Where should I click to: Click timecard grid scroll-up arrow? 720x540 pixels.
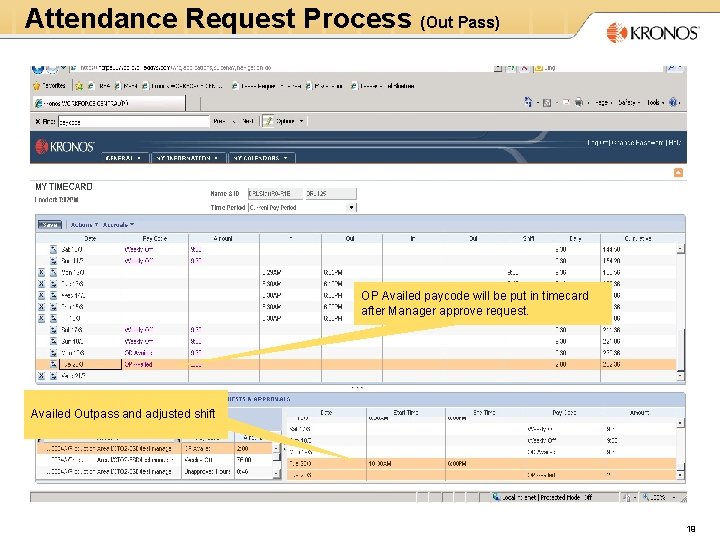[x=681, y=249]
